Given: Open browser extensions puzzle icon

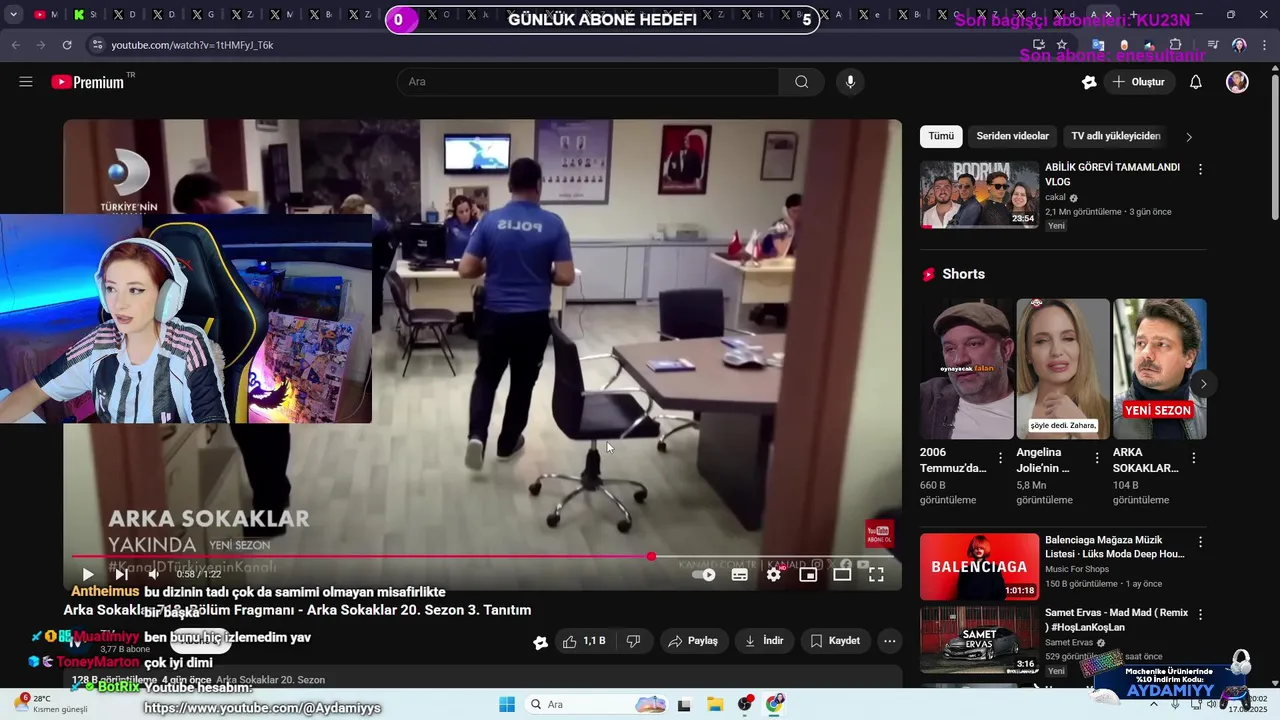Looking at the screenshot, I should click(1176, 45).
